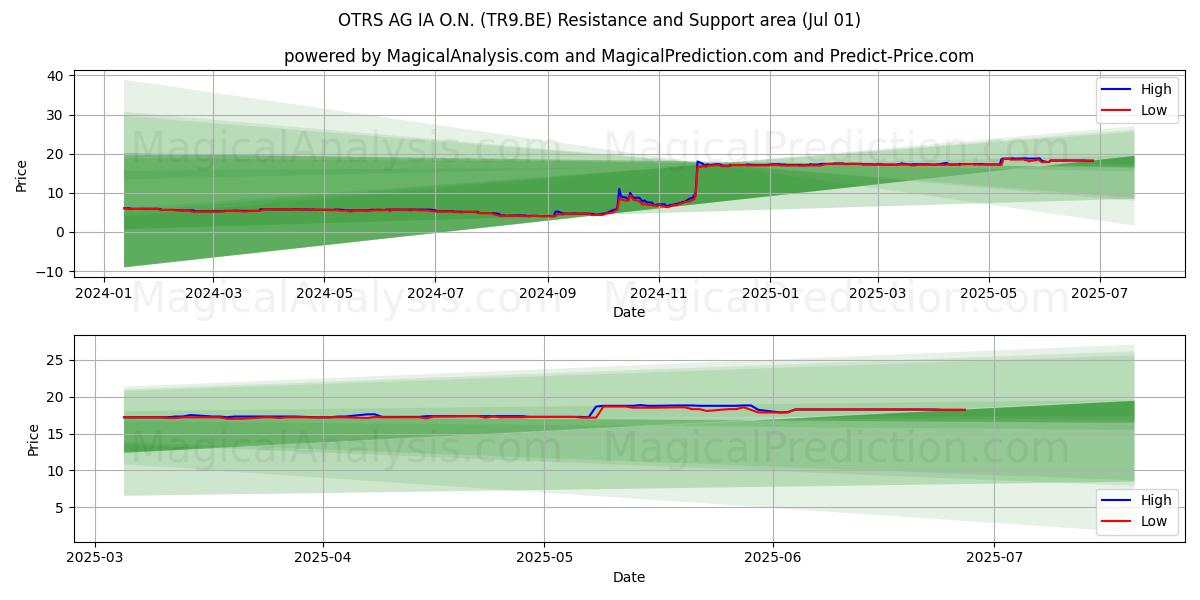This screenshot has width=1200, height=600.
Task: Click the −10 price tick on top chart
Action: point(48,271)
